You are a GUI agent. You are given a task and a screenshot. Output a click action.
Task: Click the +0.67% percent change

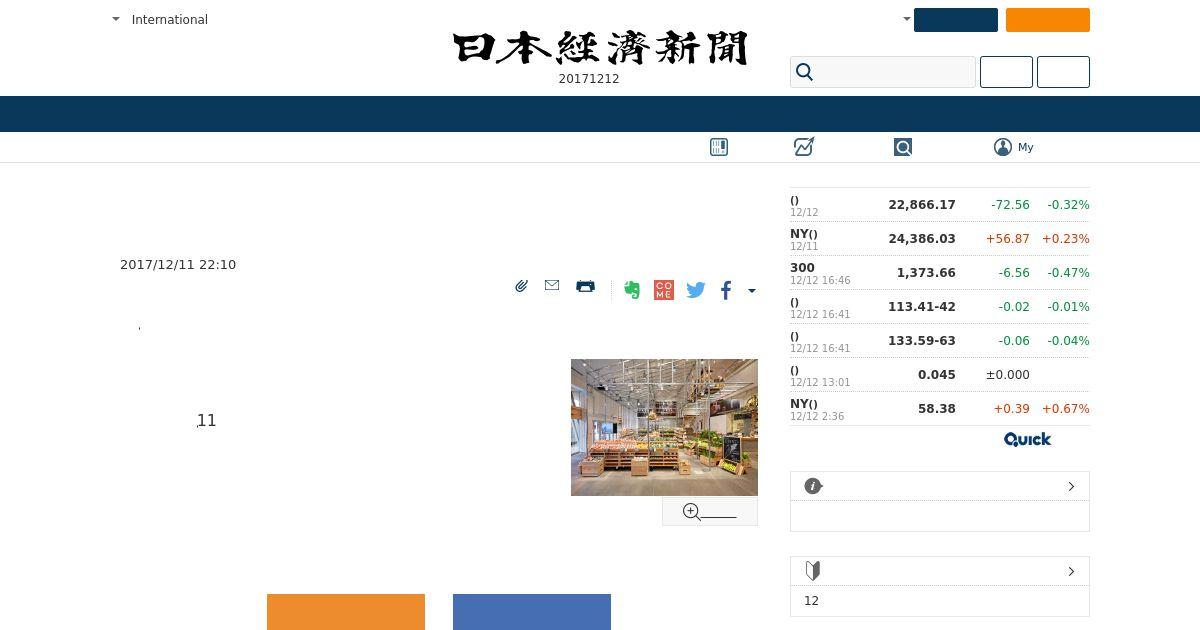pyautogui.click(x=1066, y=409)
